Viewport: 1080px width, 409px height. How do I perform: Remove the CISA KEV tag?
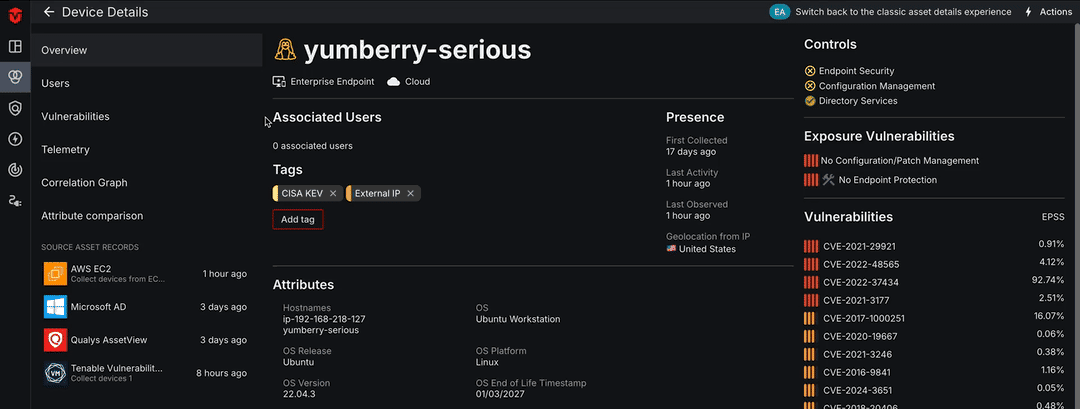pos(333,193)
